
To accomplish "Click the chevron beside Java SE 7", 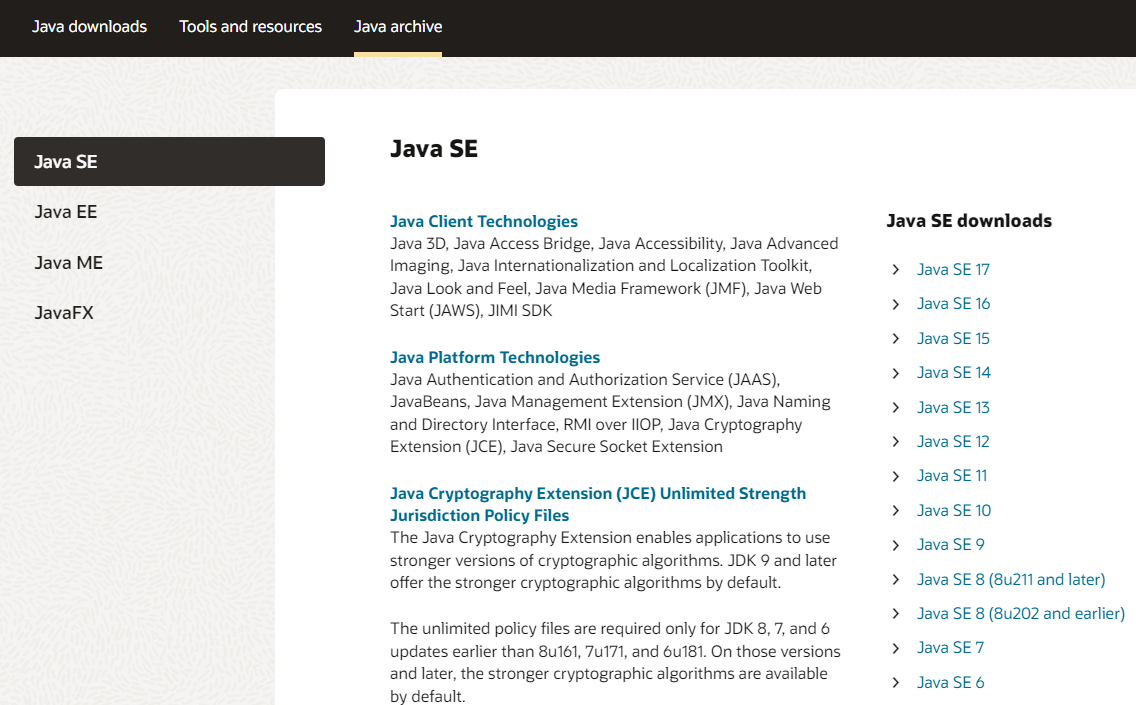I will click(895, 648).
